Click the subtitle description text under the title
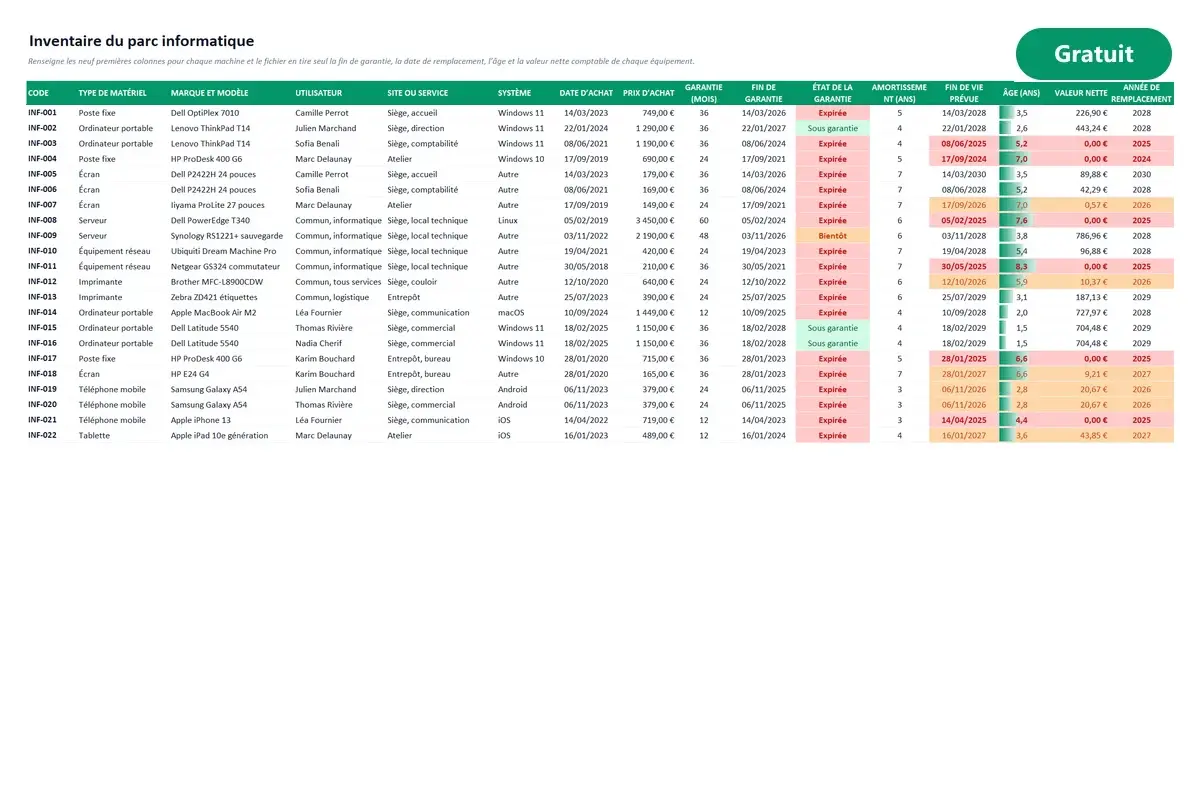 [x=361, y=61]
